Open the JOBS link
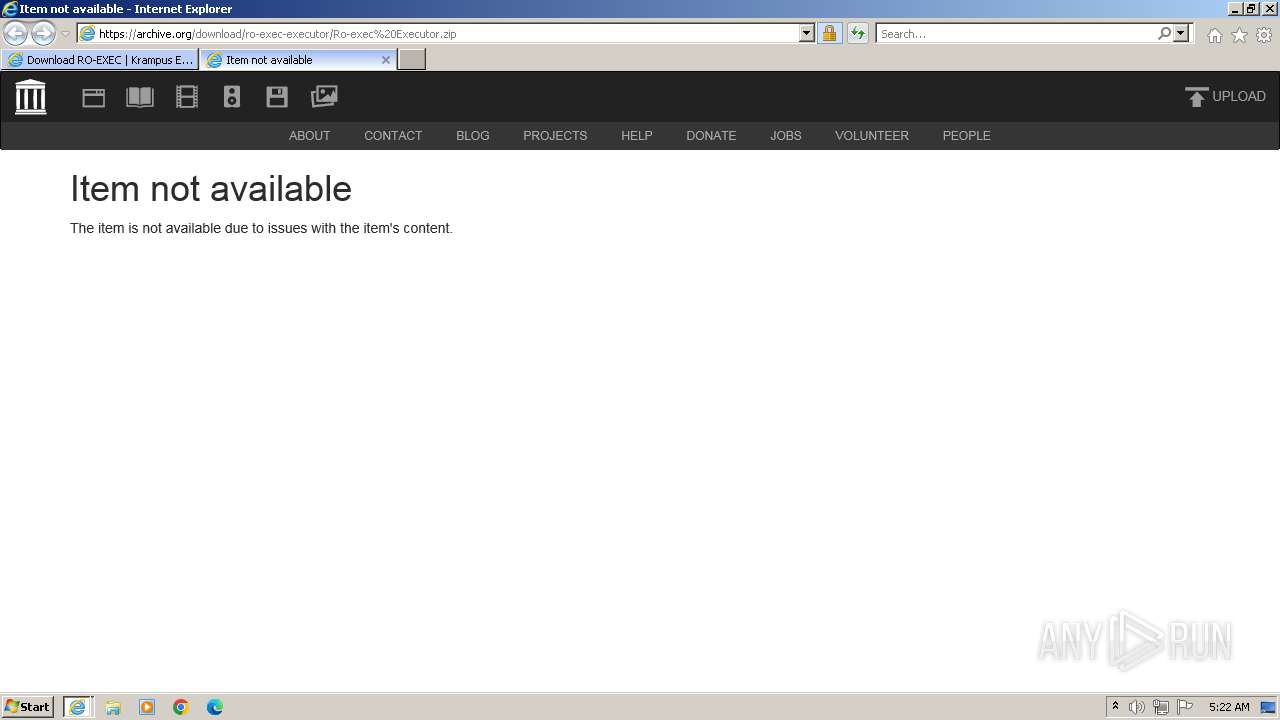The image size is (1280, 720). [x=786, y=136]
